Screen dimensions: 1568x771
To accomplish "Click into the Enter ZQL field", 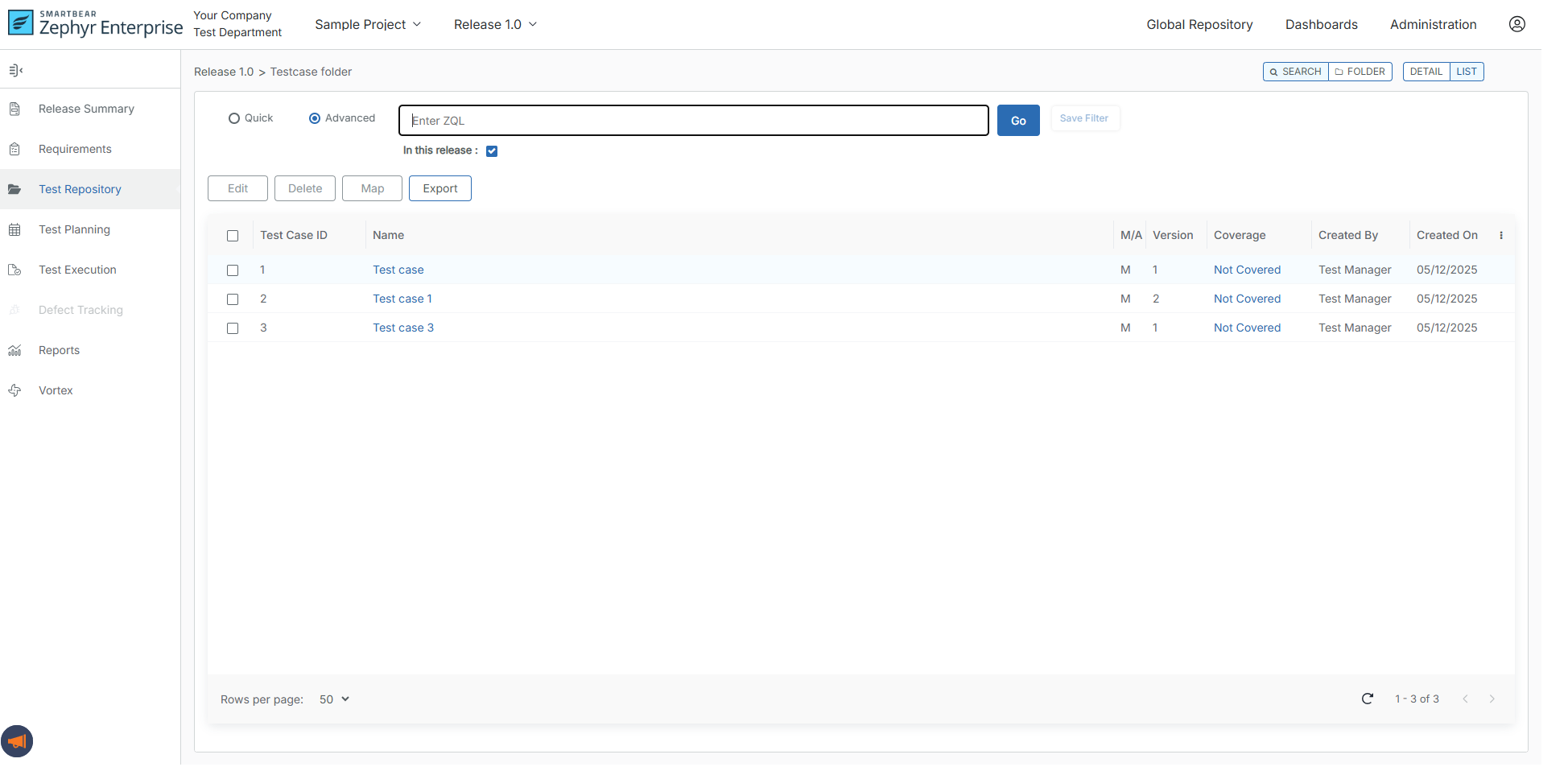I will click(x=693, y=121).
